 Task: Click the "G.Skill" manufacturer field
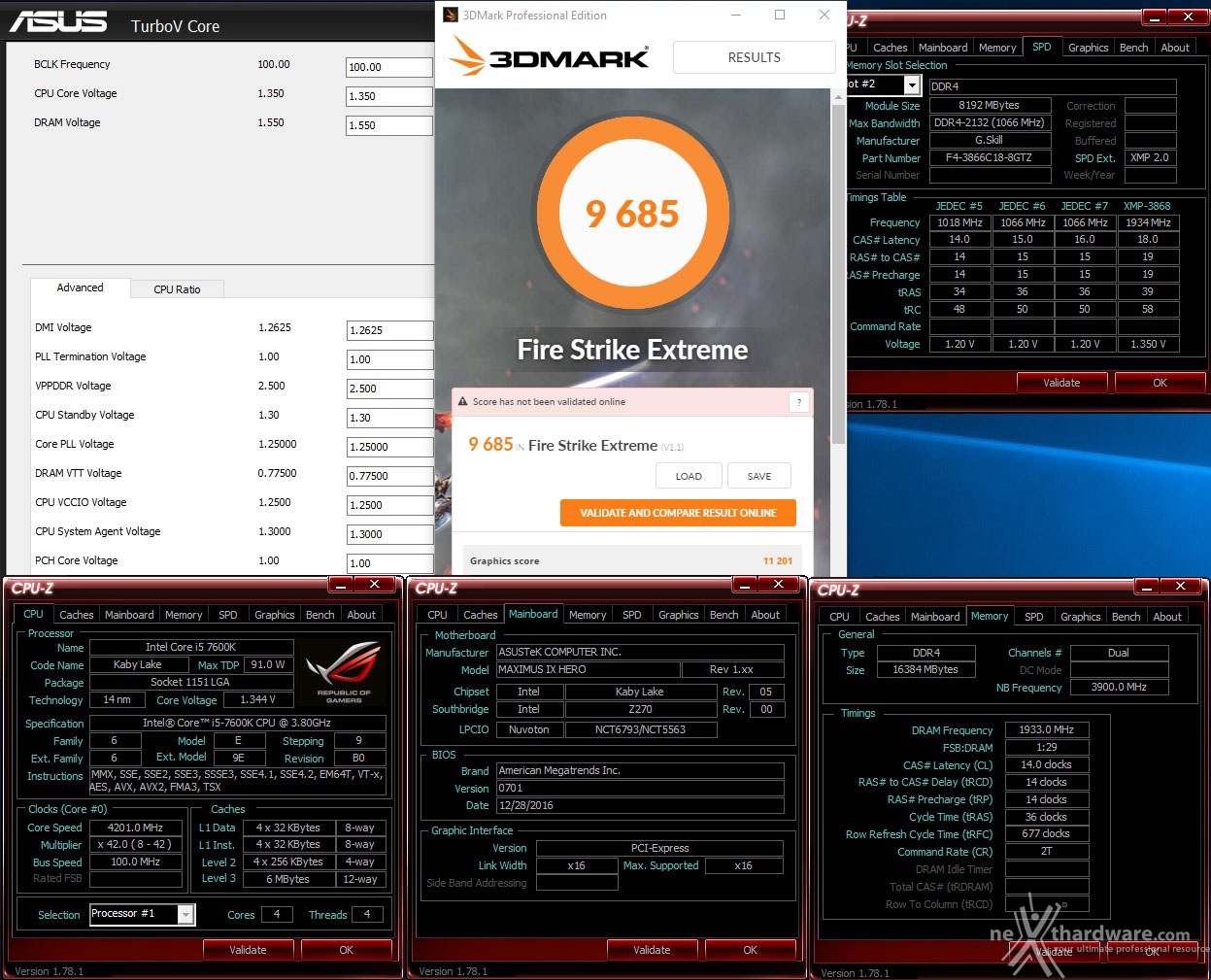pos(990,140)
